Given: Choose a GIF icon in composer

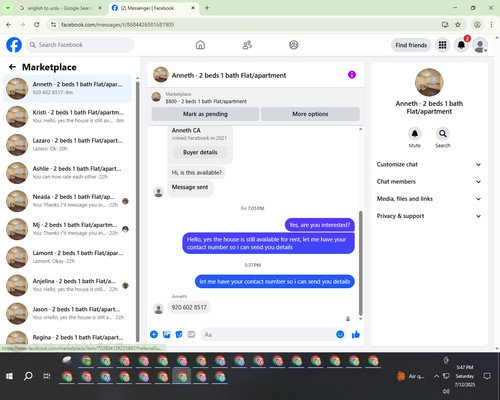Looking at the screenshot, I should [x=191, y=334].
